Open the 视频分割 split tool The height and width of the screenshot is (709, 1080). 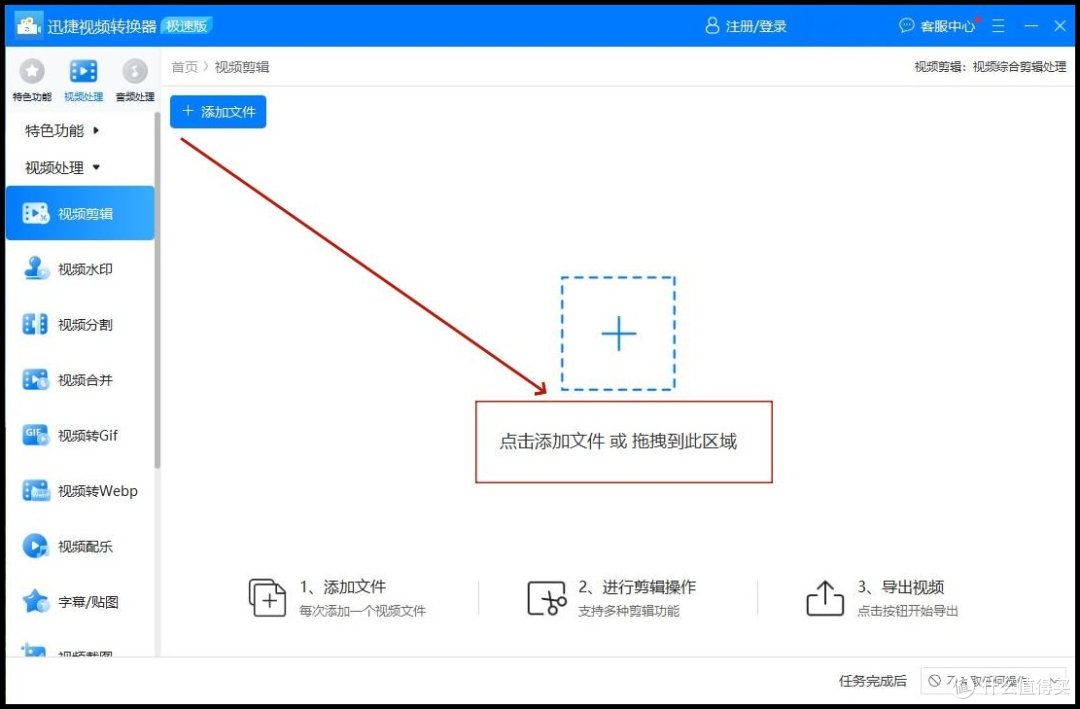[80, 325]
